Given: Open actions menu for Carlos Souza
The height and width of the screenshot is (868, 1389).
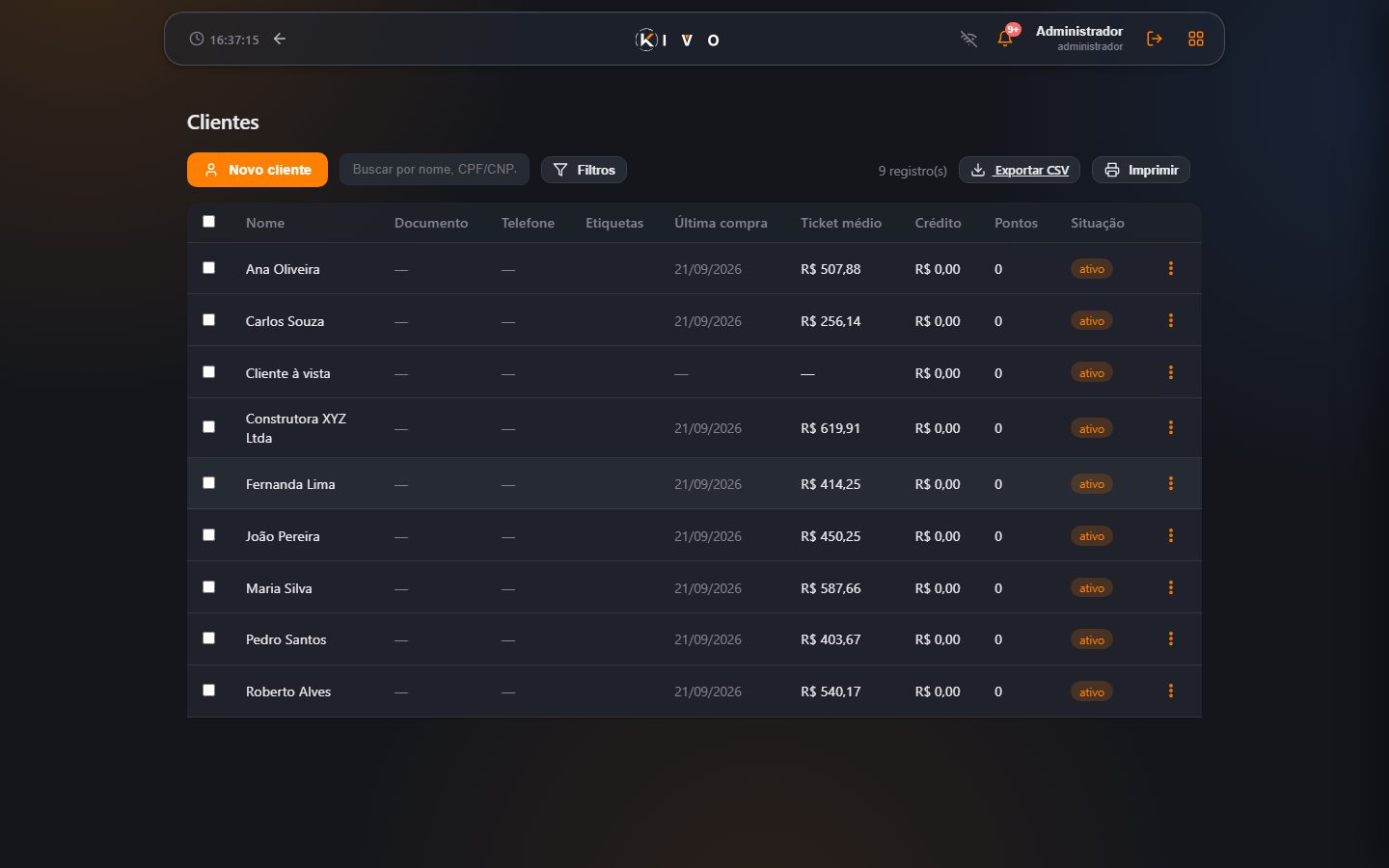Looking at the screenshot, I should pos(1171,320).
